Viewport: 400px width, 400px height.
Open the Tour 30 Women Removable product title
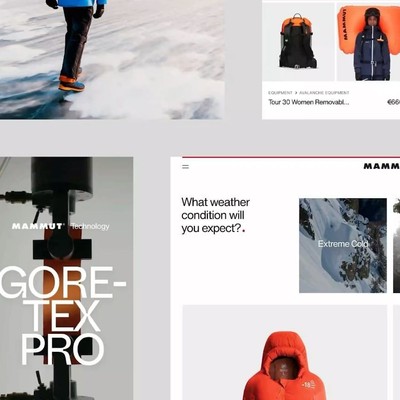pos(309,102)
